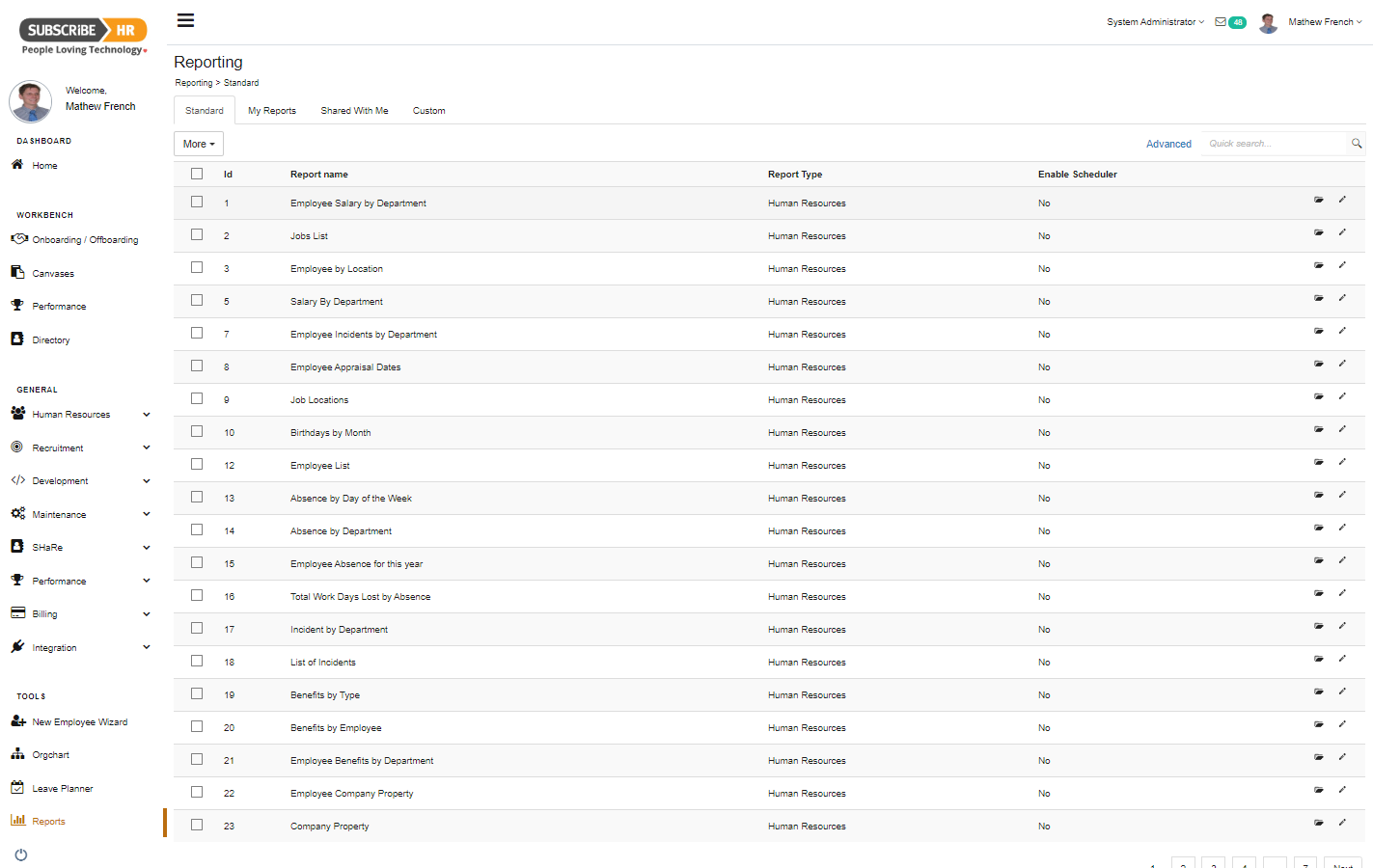Click into the Quick search field
Image resolution: width=1373 pixels, height=868 pixels.
coord(1274,144)
